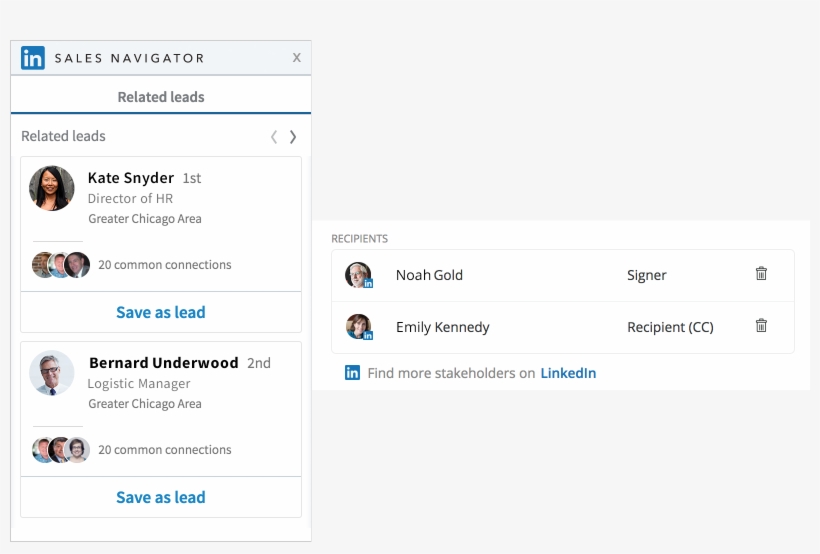The image size is (820, 554).
Task: Click Noah Gold's LinkedIn avatar
Action: tap(358, 275)
